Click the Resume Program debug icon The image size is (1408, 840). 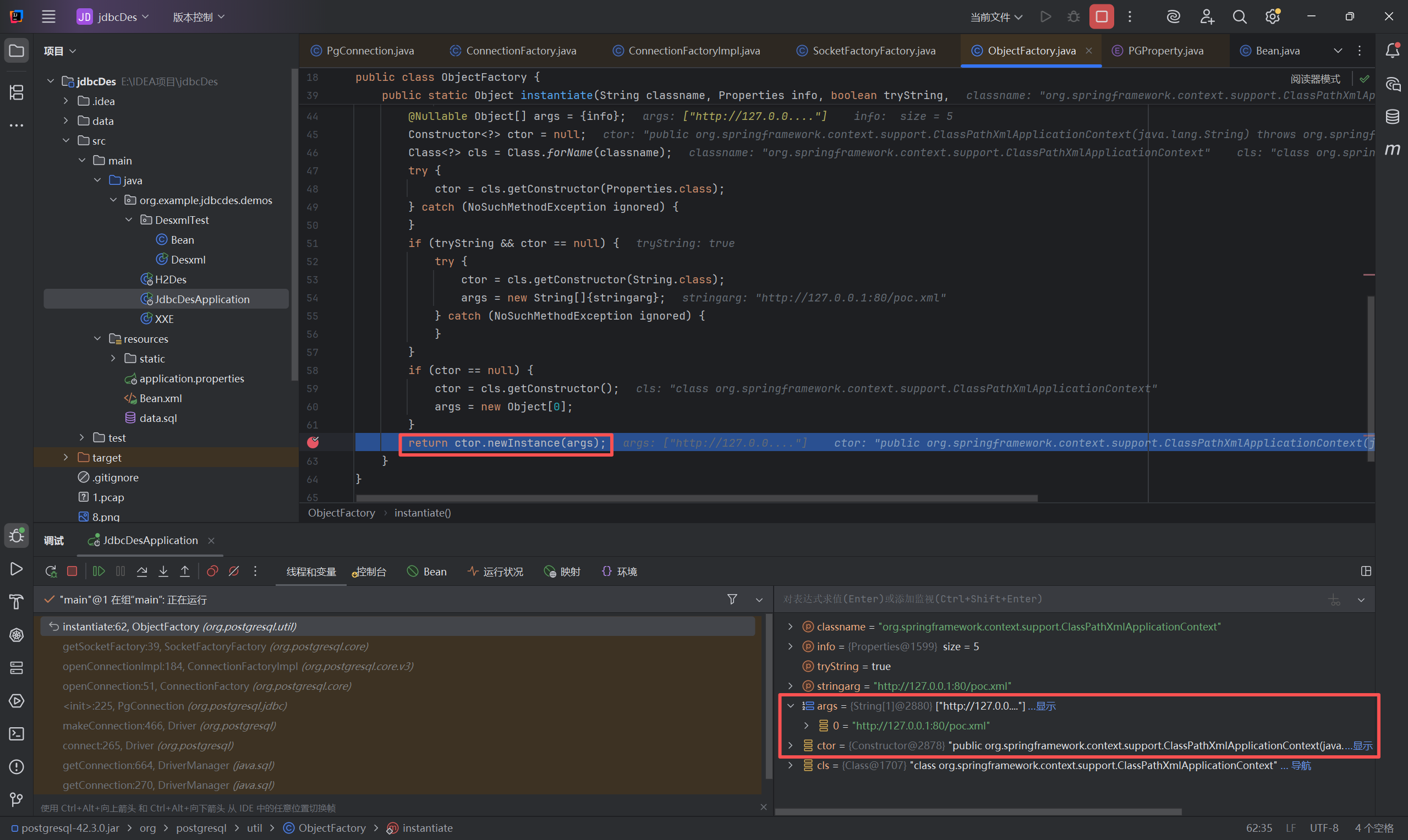[98, 571]
